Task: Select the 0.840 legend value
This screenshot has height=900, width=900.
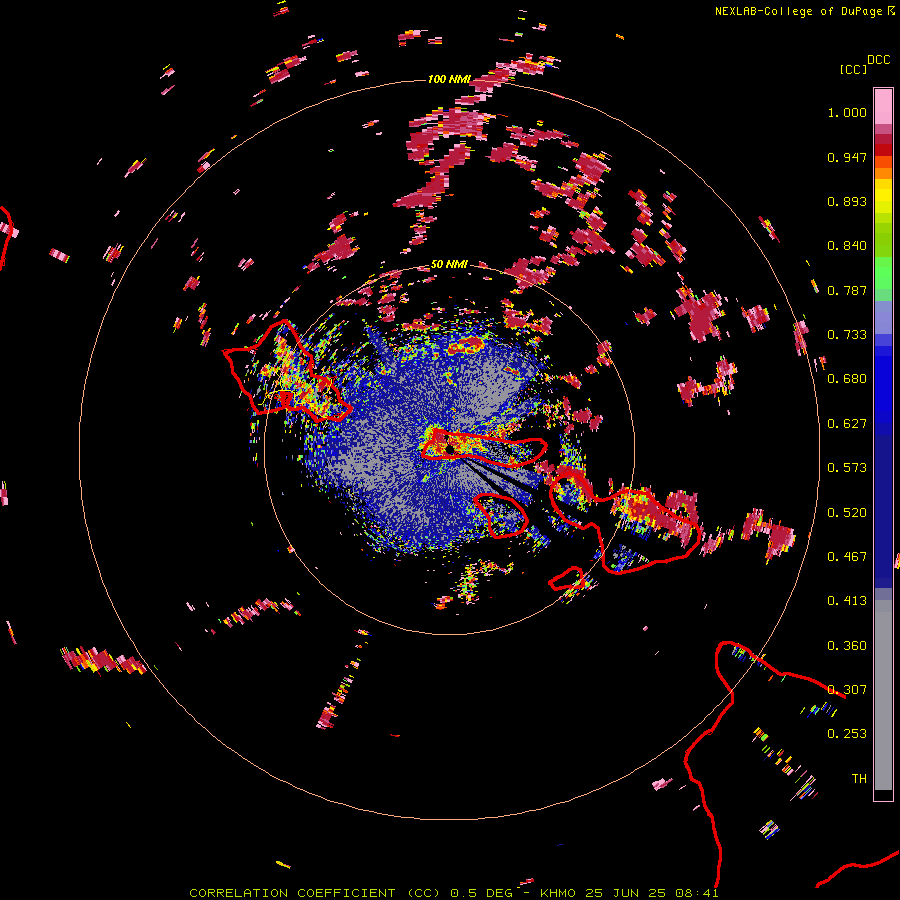Action: [847, 246]
